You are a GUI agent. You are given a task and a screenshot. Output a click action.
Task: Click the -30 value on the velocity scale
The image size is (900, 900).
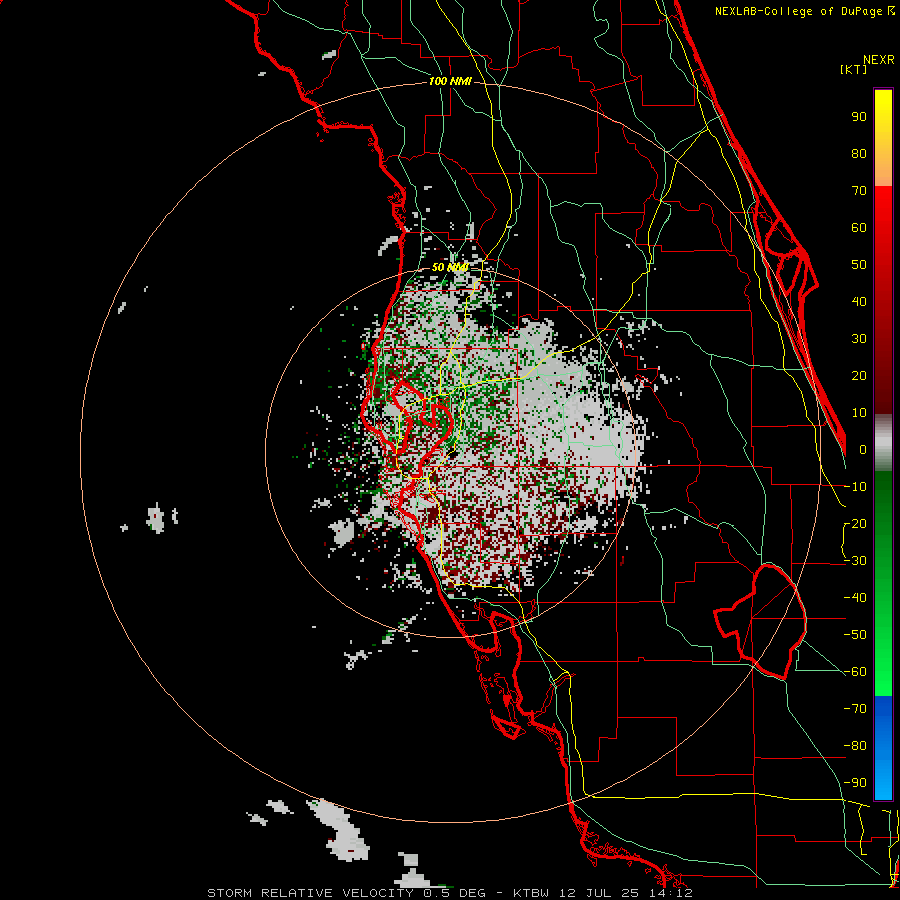click(855, 561)
